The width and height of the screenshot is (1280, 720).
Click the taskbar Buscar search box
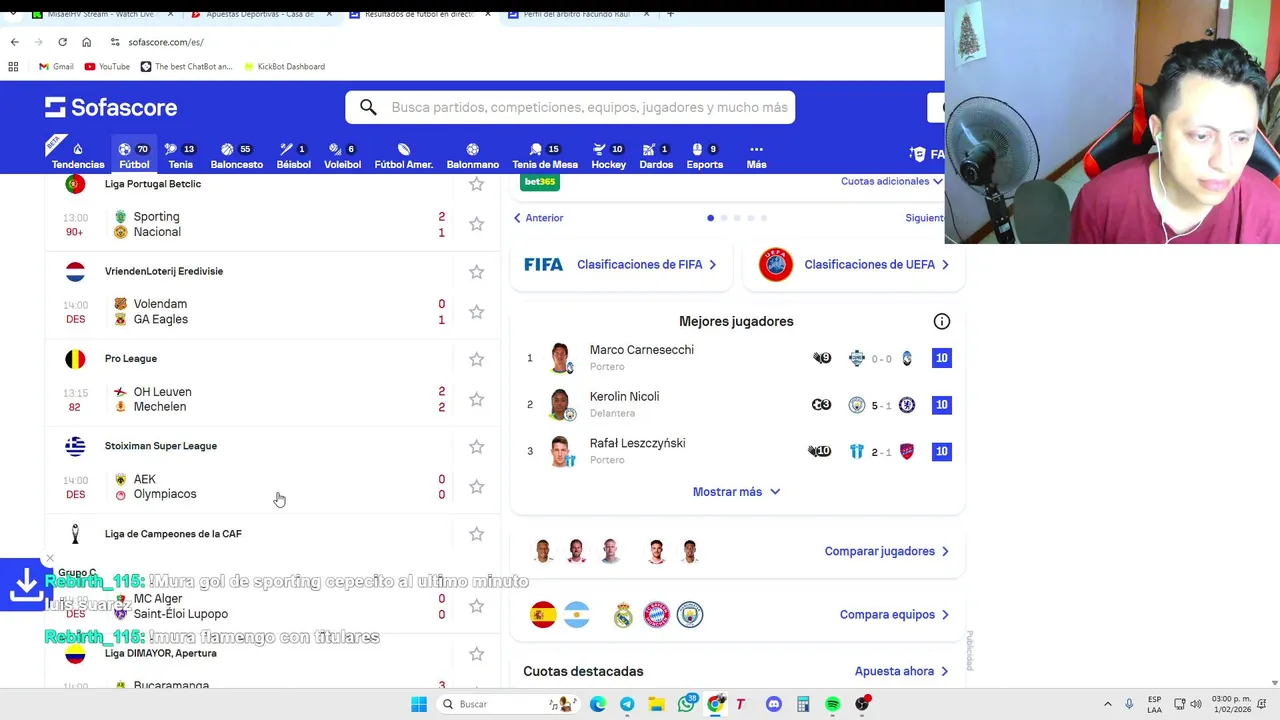[507, 704]
